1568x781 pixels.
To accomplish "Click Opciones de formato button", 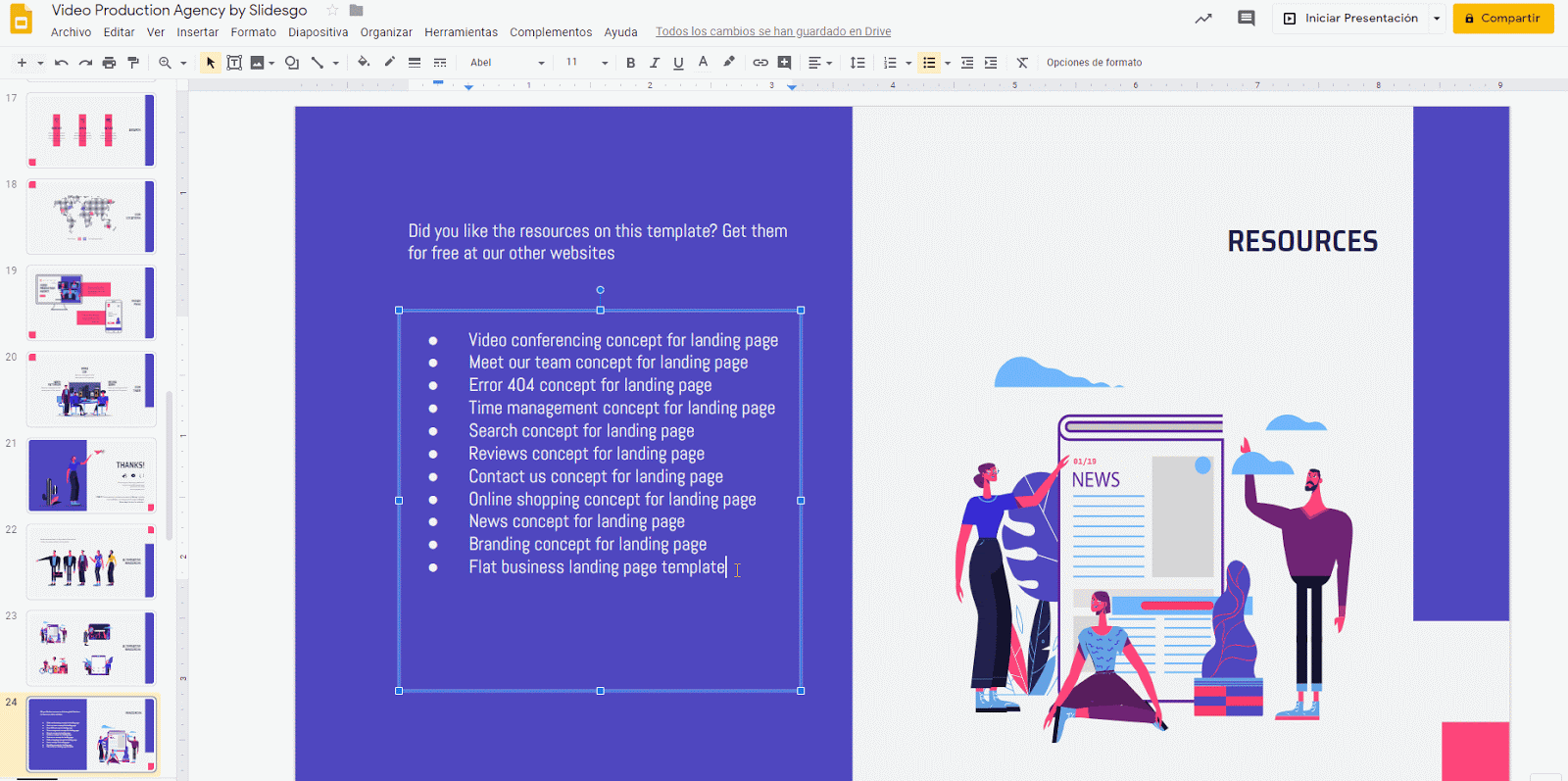I will (x=1094, y=63).
